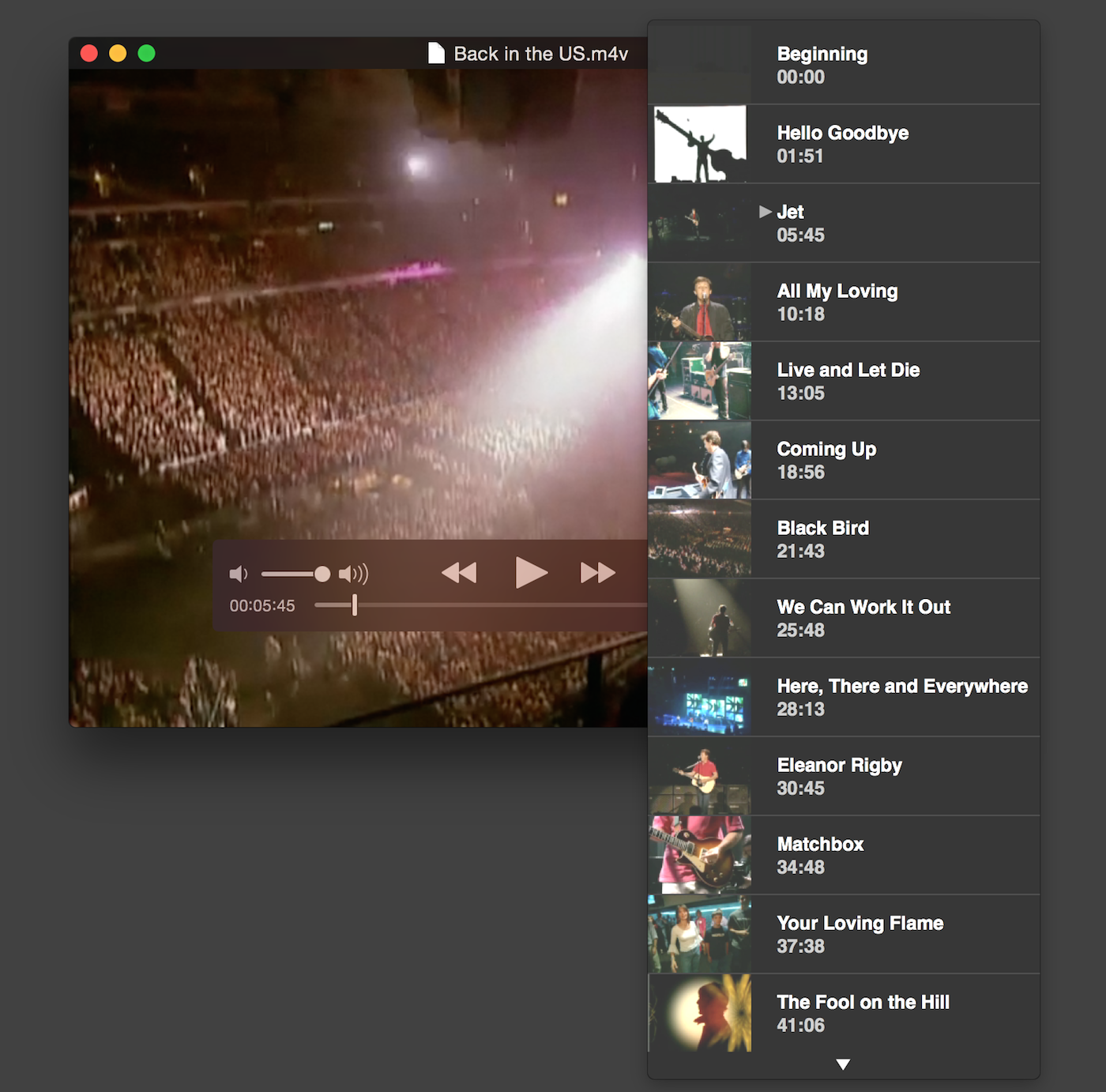Jump to Hello Goodbye chapter

pos(844,144)
